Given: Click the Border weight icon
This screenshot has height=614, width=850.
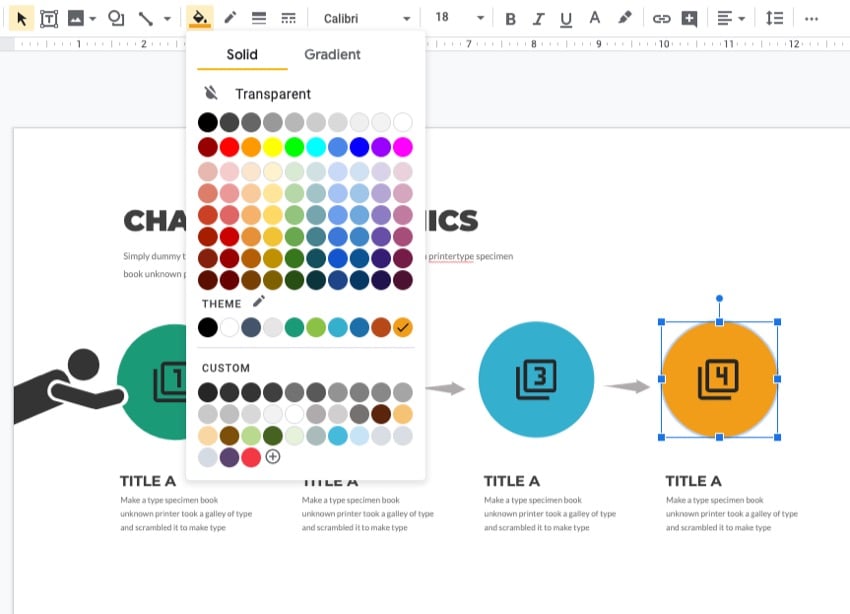Looking at the screenshot, I should click(259, 18).
